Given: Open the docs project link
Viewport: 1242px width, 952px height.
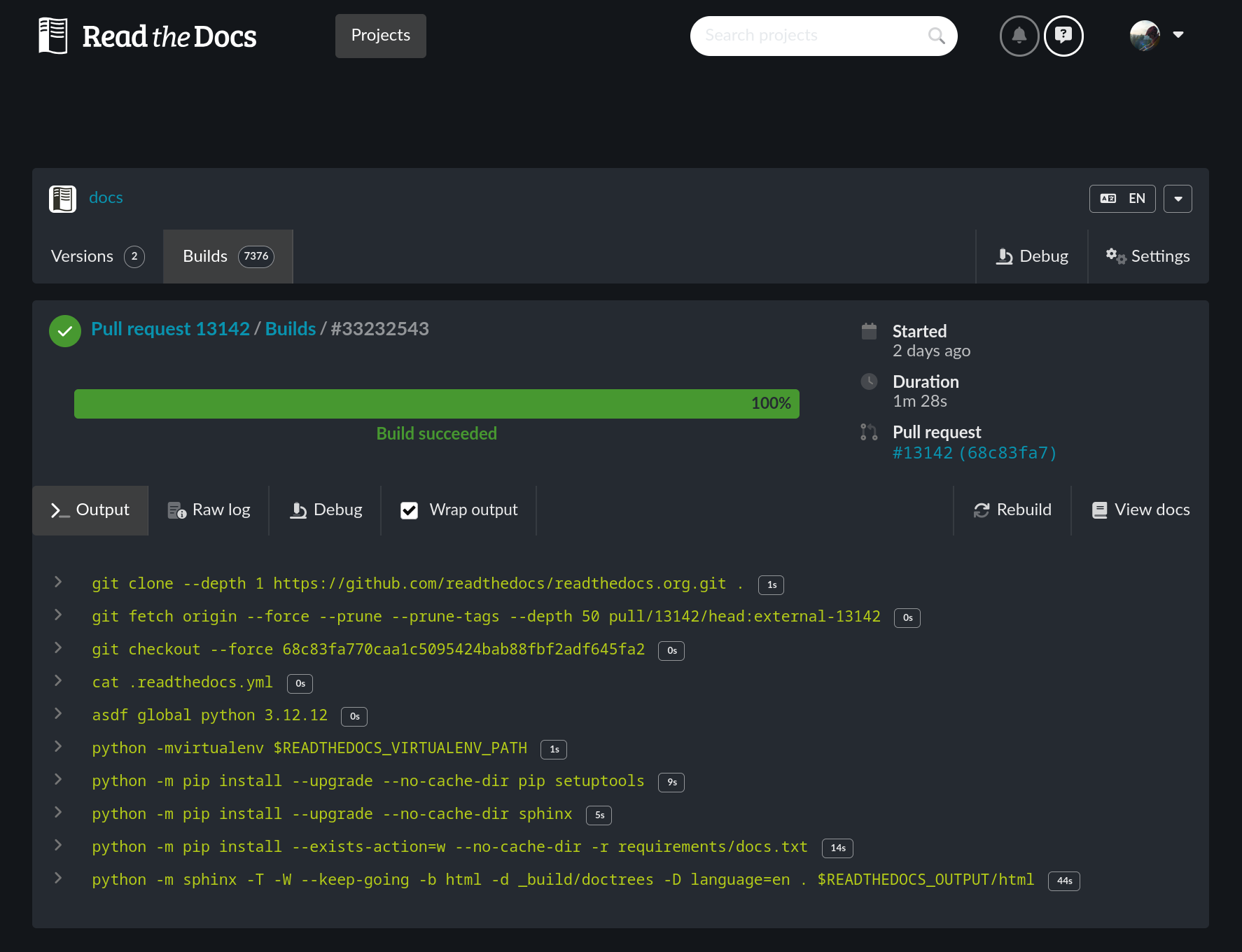Looking at the screenshot, I should (x=106, y=197).
